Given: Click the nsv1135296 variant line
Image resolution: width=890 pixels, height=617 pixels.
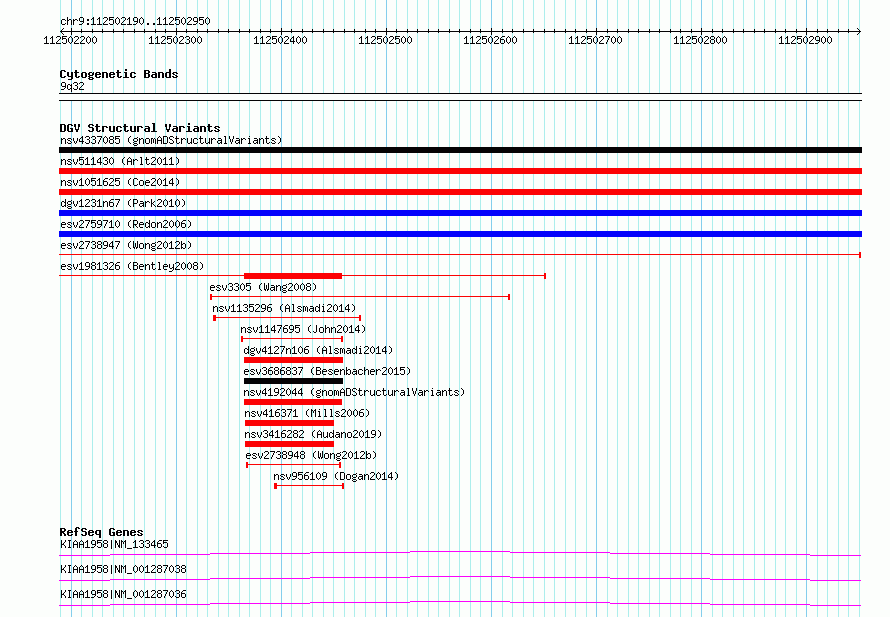Looking at the screenshot, I should 287,318.
